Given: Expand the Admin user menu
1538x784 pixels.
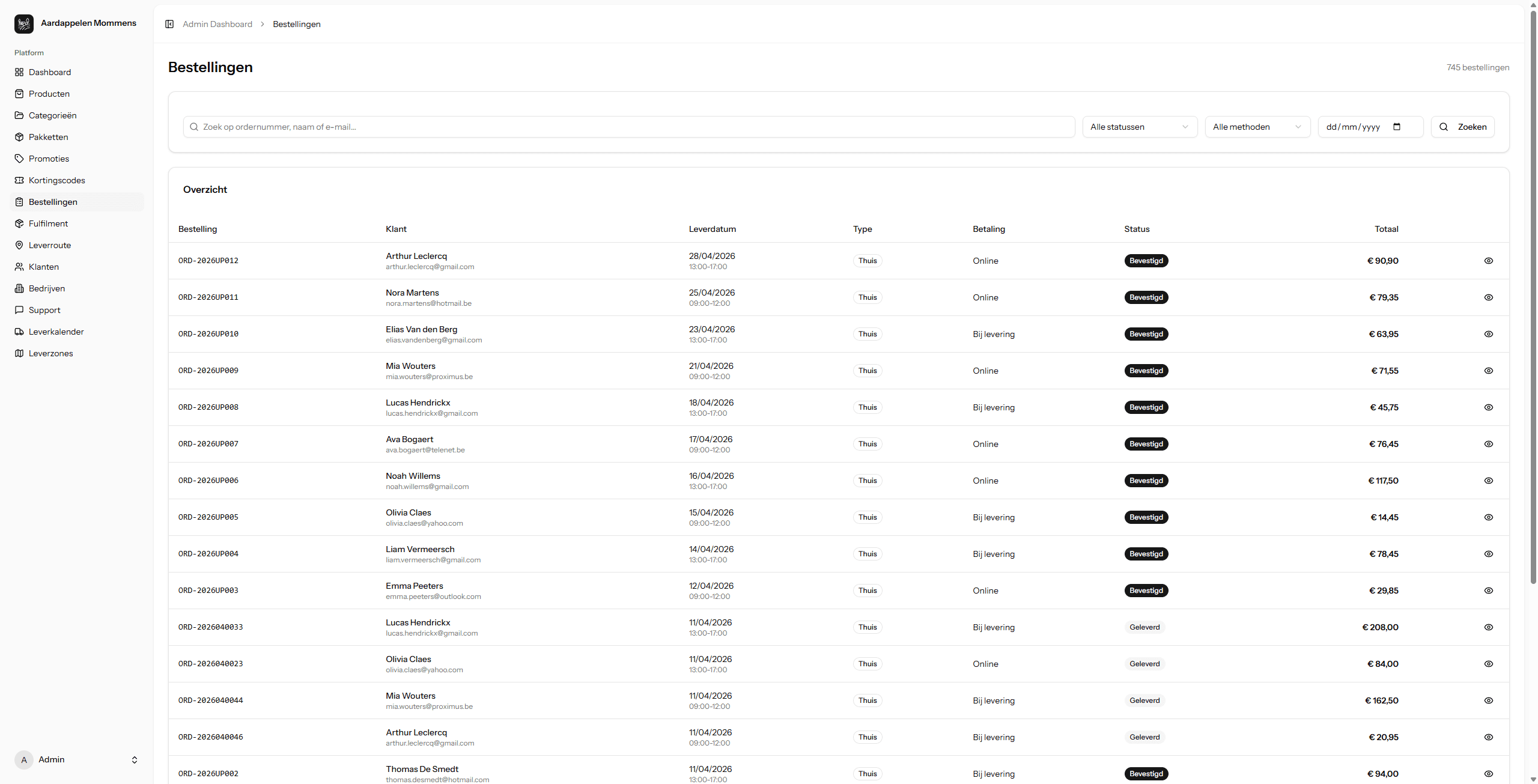Looking at the screenshot, I should tap(135, 760).
